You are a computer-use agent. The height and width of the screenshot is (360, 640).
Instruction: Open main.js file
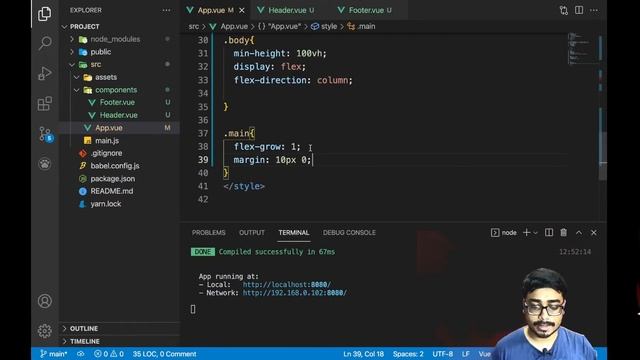107,140
